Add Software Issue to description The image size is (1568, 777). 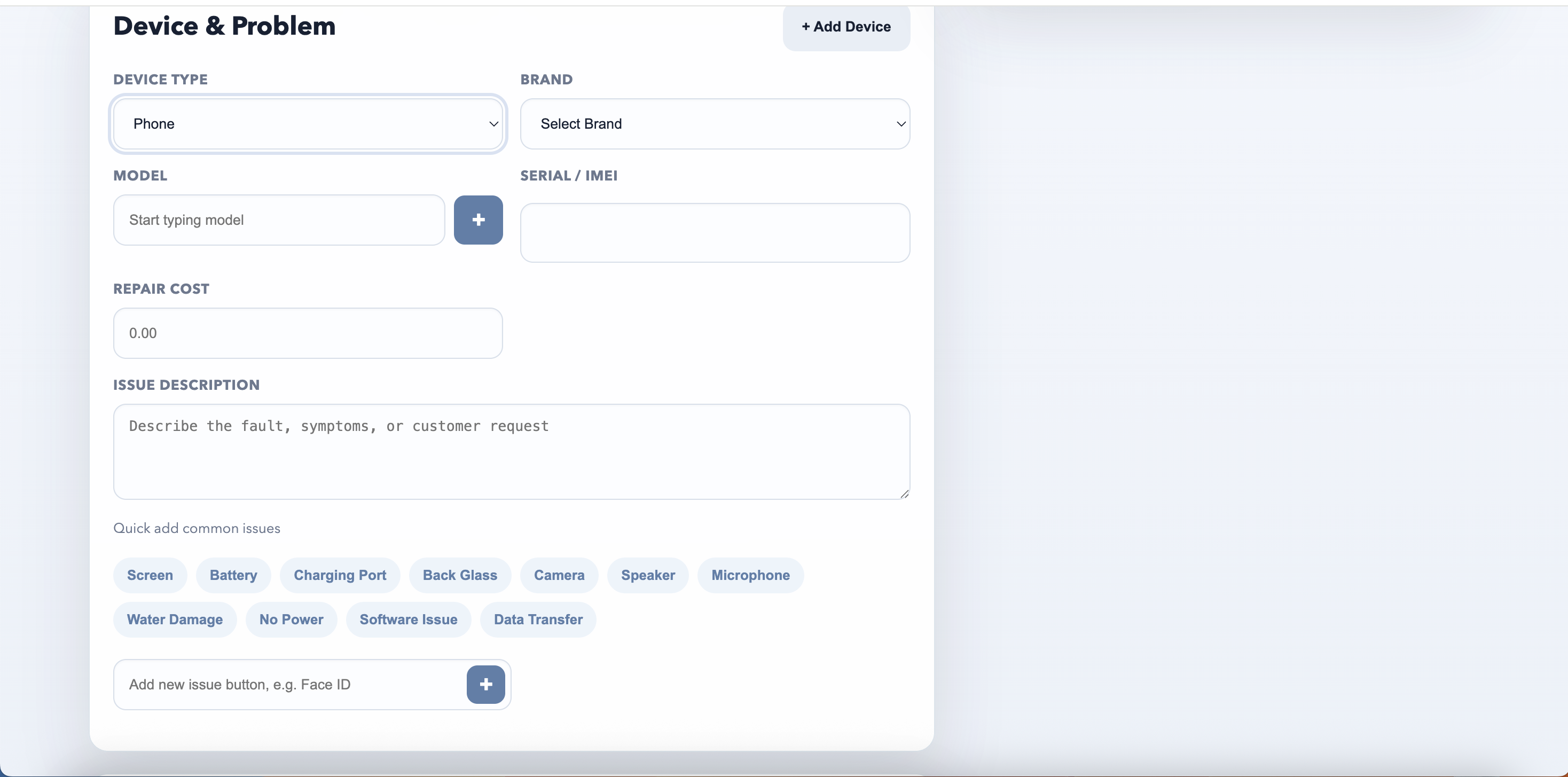408,619
